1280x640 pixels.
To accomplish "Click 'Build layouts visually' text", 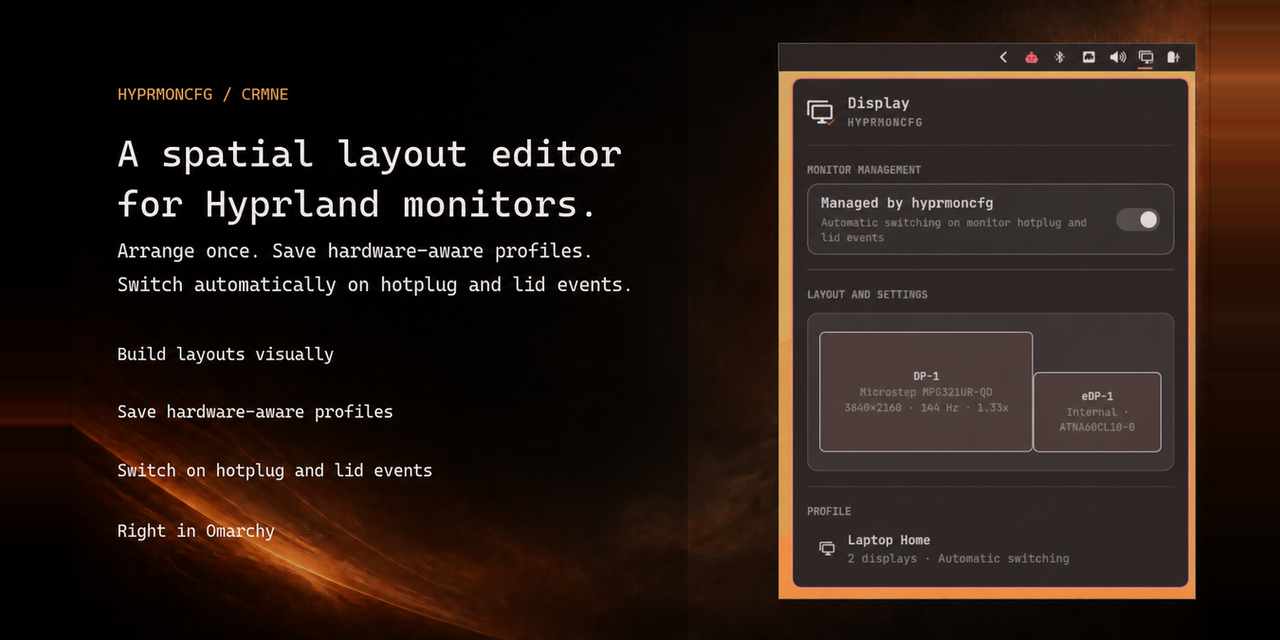I will (225, 354).
